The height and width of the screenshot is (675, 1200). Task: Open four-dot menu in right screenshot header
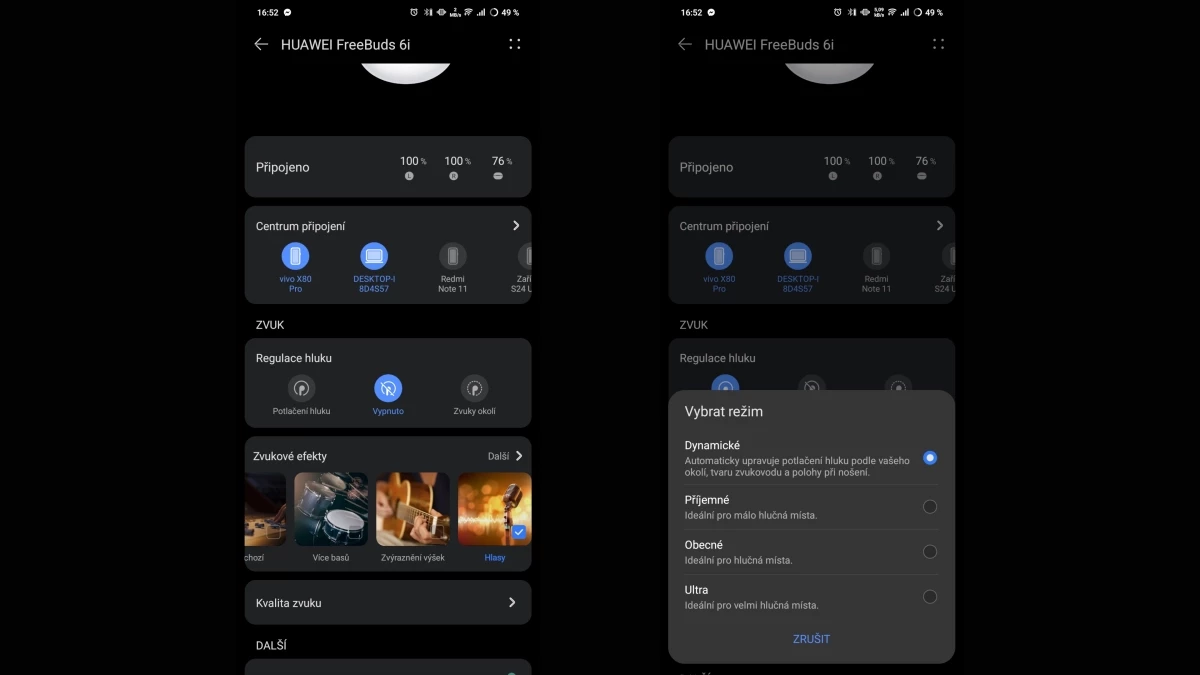click(x=938, y=44)
